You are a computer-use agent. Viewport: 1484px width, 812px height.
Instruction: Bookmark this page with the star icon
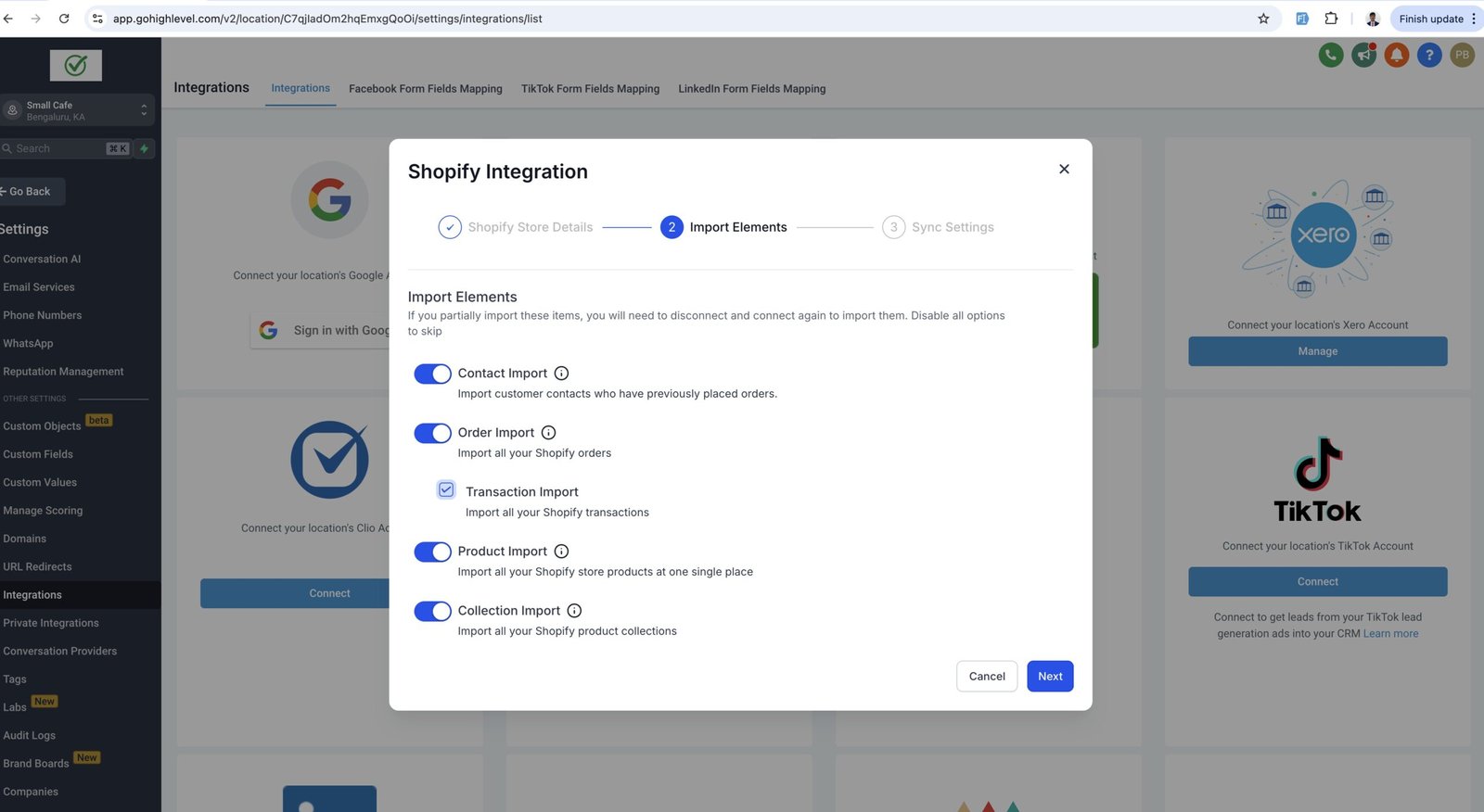click(x=1263, y=19)
